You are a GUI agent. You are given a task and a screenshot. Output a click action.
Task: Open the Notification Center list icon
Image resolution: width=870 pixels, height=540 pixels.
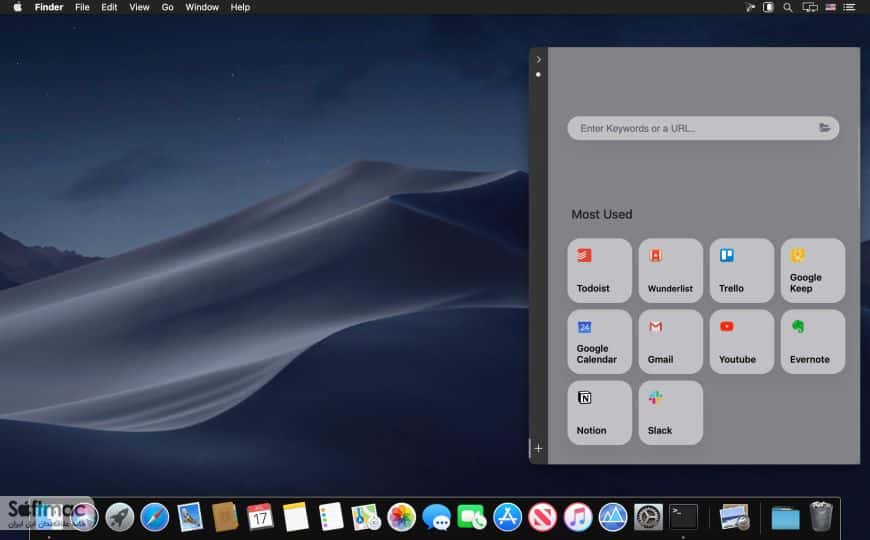[x=849, y=7]
